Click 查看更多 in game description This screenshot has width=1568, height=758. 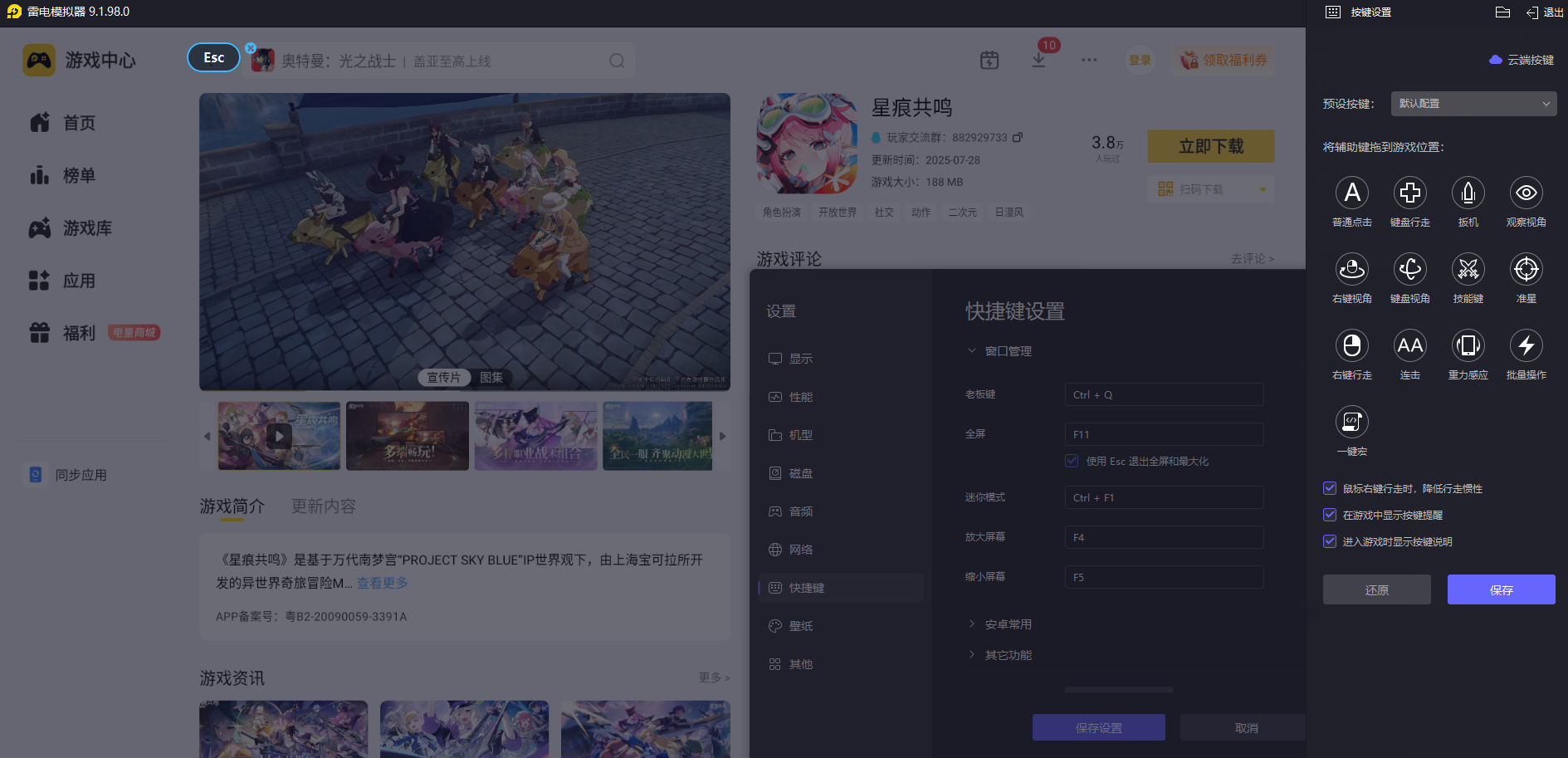[382, 583]
